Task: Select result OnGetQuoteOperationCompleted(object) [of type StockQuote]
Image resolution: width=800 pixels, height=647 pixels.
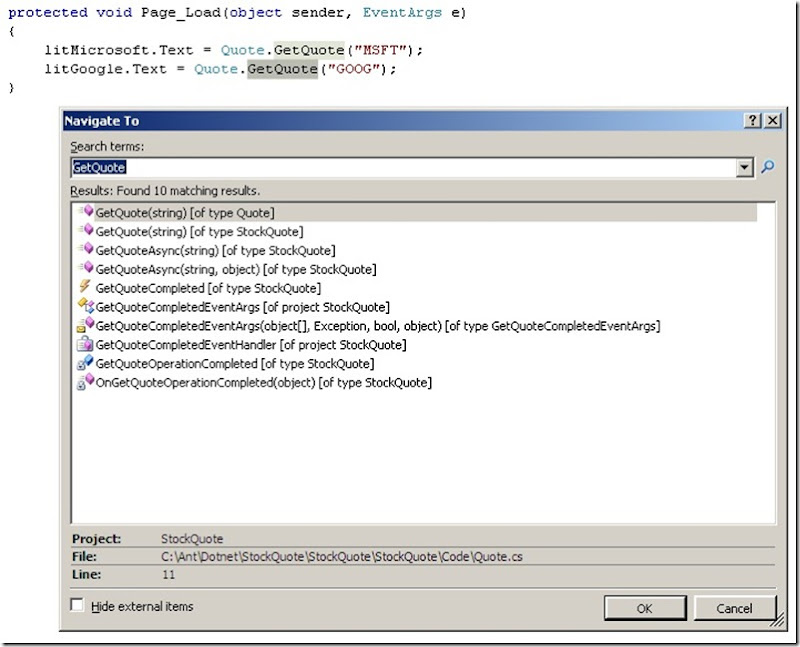Action: (264, 383)
